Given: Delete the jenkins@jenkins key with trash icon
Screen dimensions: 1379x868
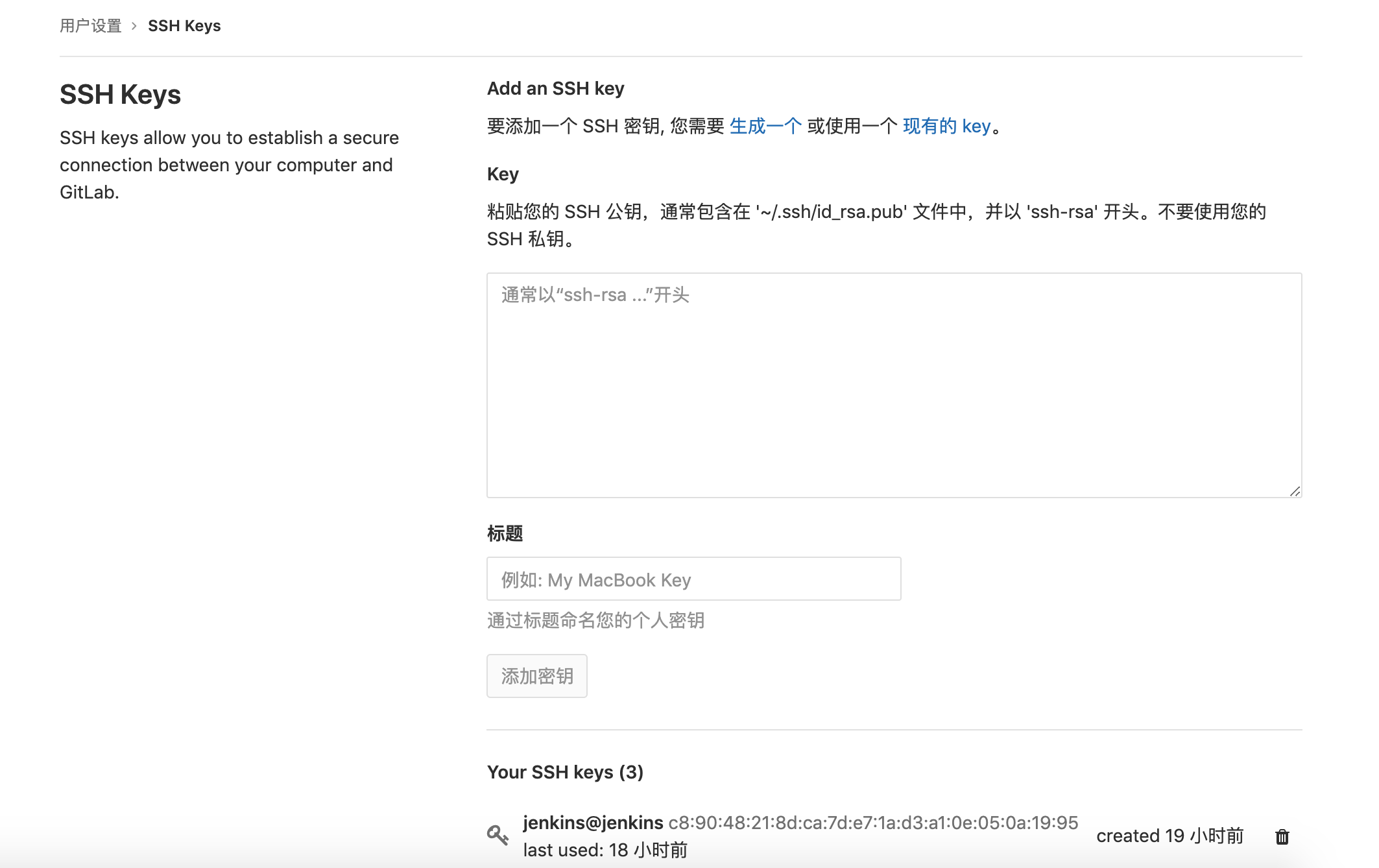Looking at the screenshot, I should click(1282, 837).
